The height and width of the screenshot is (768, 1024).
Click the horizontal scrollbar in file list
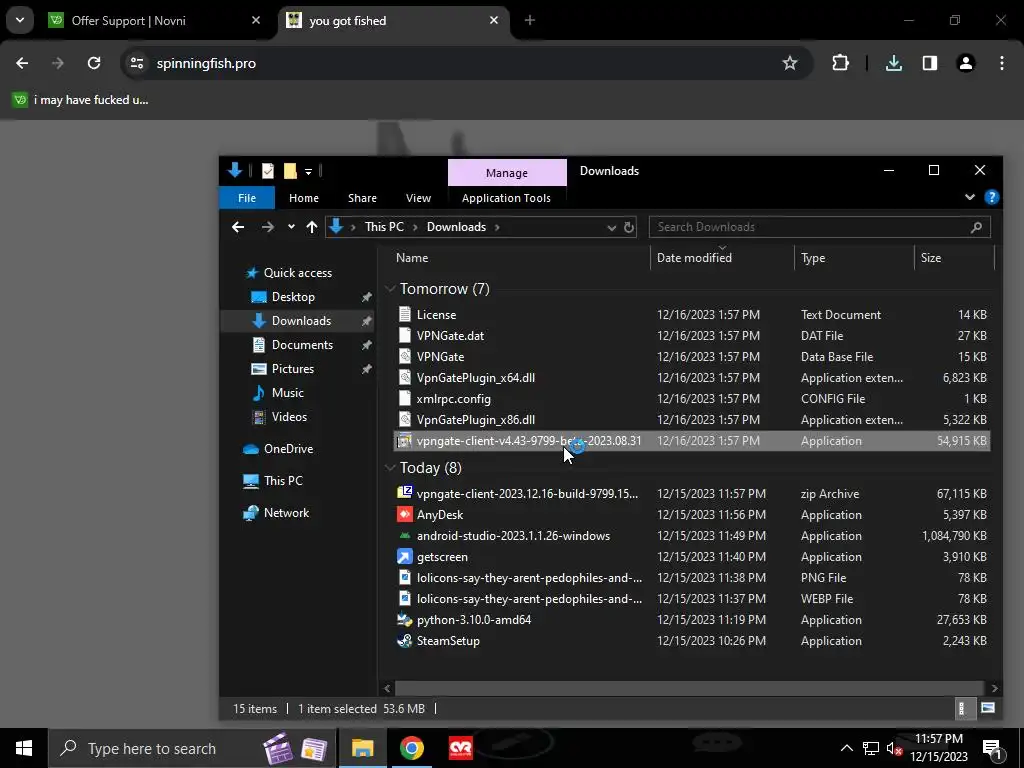pyautogui.click(x=690, y=688)
